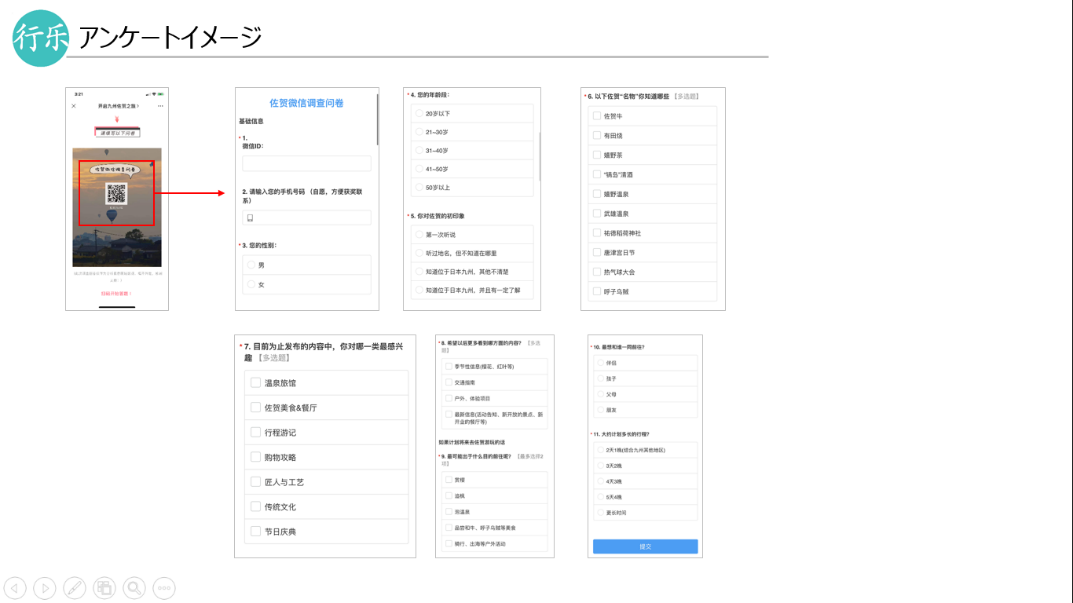This screenshot has height=603, width=1073.
Task: Tick the 佐贺牛 checkbox
Action: point(597,116)
